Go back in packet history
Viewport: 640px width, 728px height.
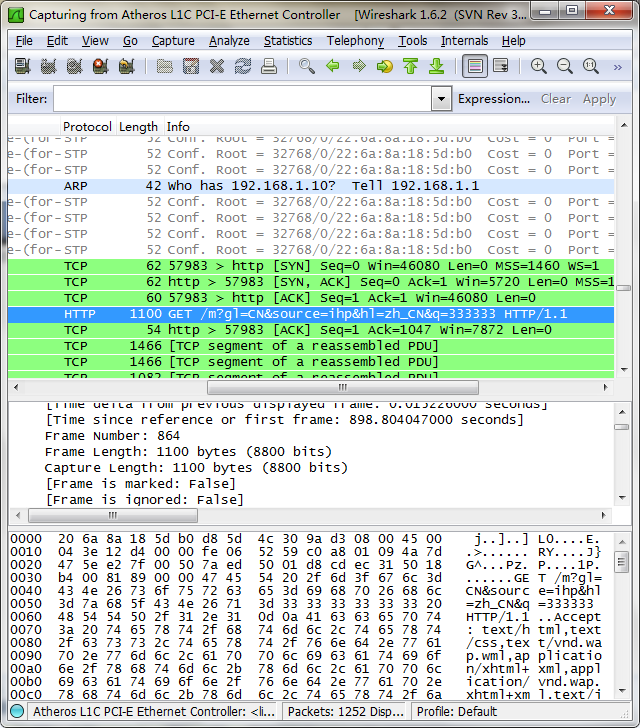click(x=333, y=66)
